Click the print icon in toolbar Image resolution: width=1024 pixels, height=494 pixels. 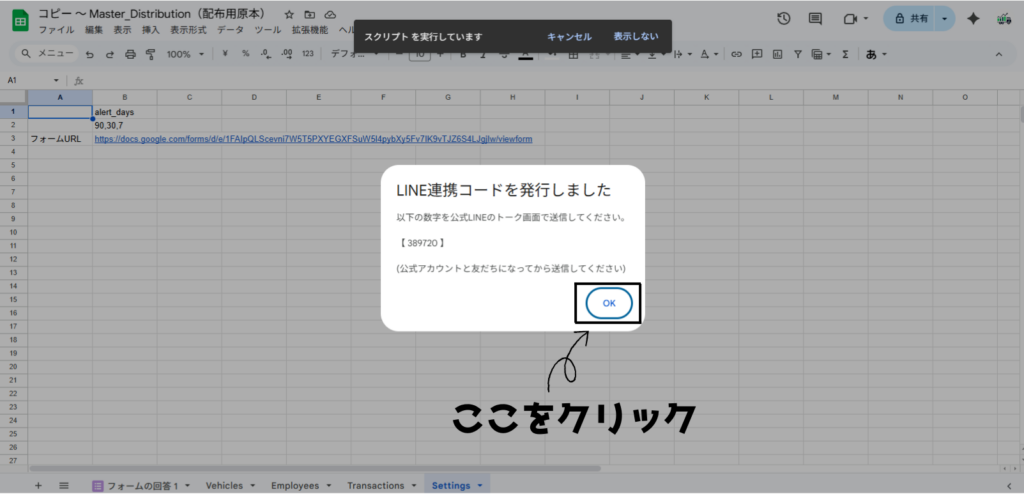point(130,54)
